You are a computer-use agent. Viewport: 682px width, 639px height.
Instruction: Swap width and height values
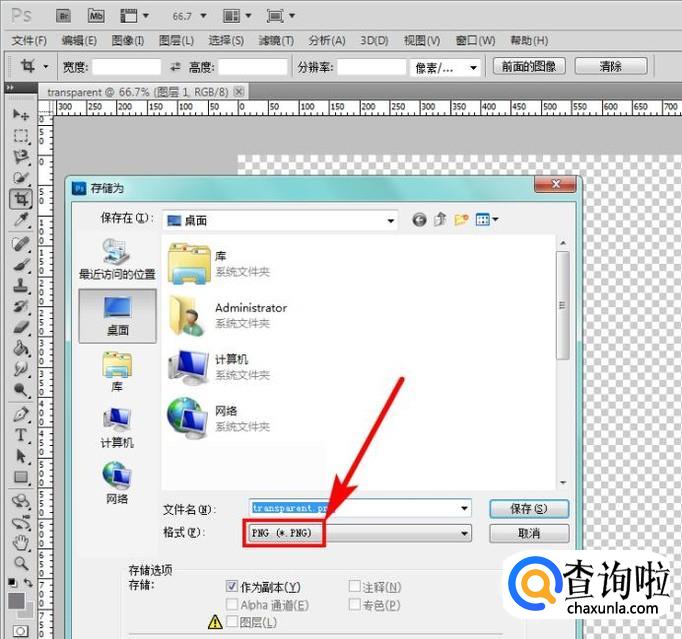click(x=175, y=67)
